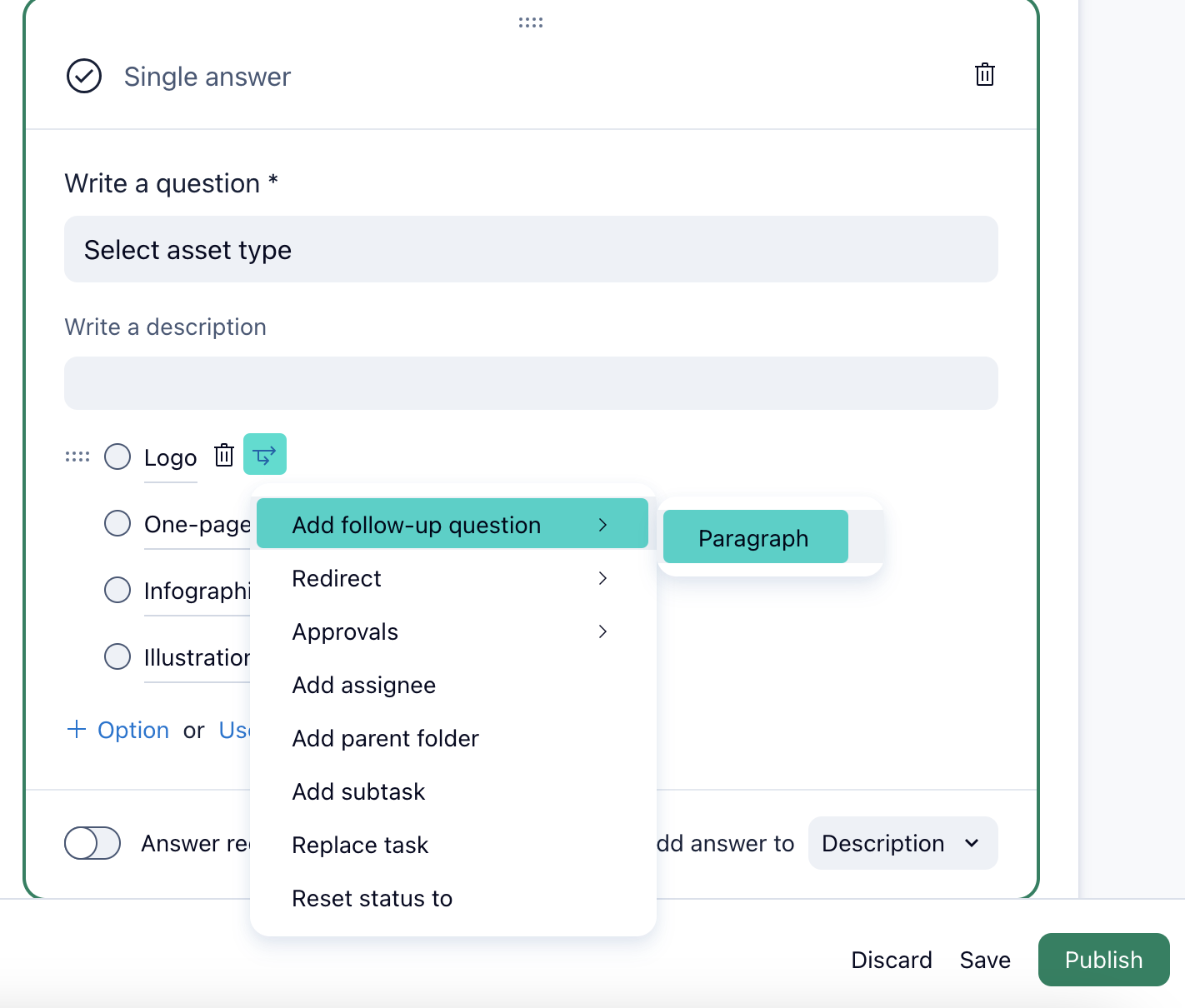Click the Infographic option label
Viewport: 1185px width, 1008px height.
(197, 591)
